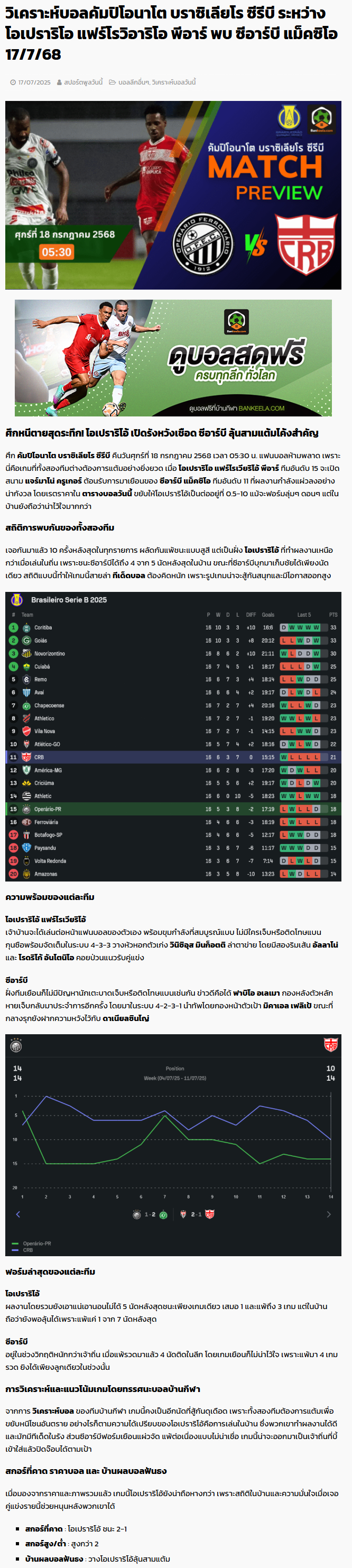Open the สปอร์ตพูลวันนี้ author link
This screenshot has width=352, height=1568.
pos(84,82)
